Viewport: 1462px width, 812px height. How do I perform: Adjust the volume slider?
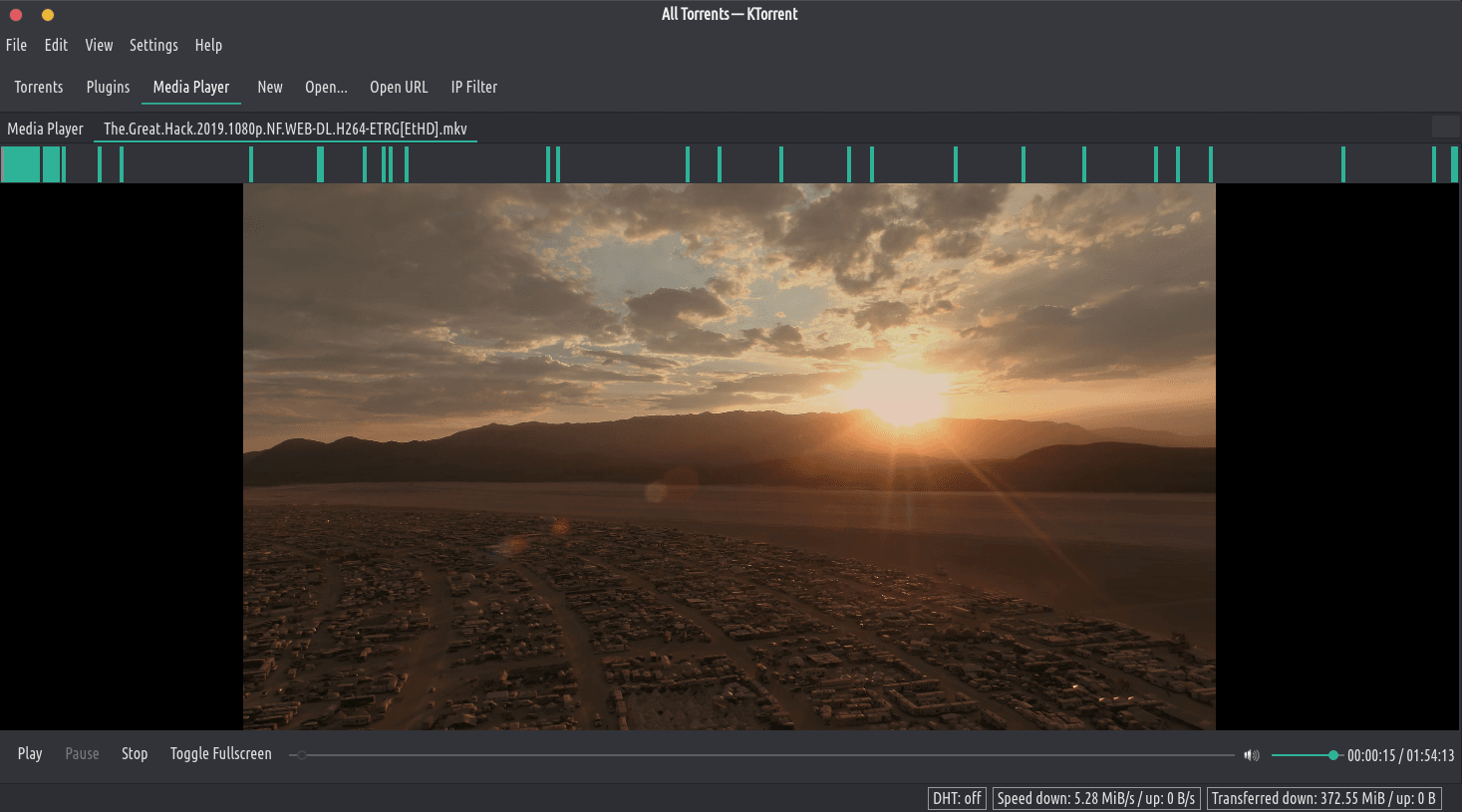coord(1306,755)
